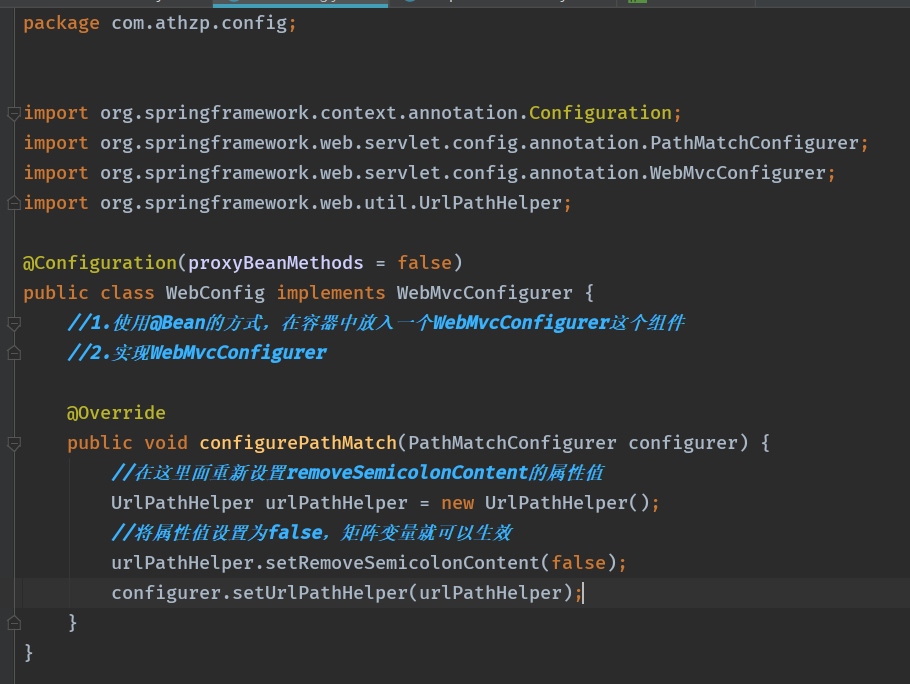The width and height of the screenshot is (910, 684).
Task: Click package name com.athzp.config
Action: point(199,23)
